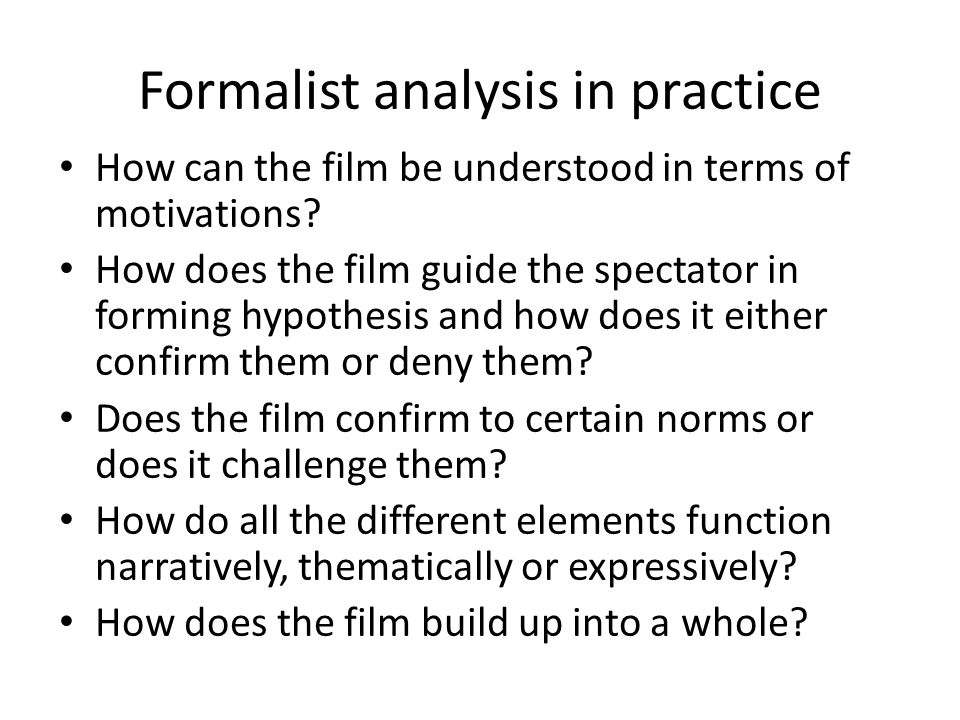The height and width of the screenshot is (720, 960).
Task: Click the line 'does it challenge them?'
Action: pos(301,465)
